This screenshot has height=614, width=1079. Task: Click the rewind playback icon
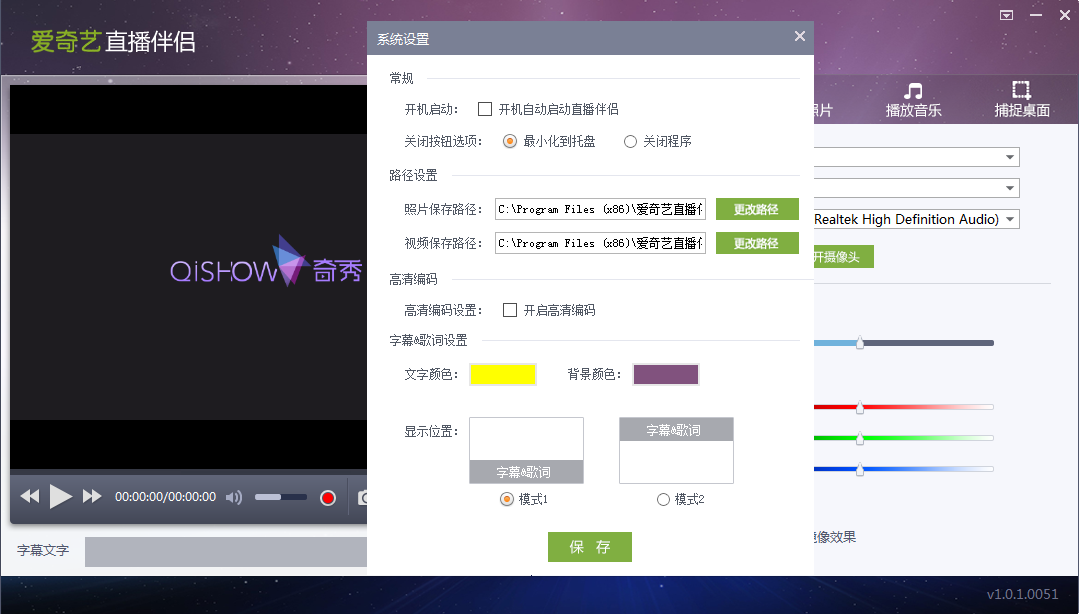coord(30,496)
